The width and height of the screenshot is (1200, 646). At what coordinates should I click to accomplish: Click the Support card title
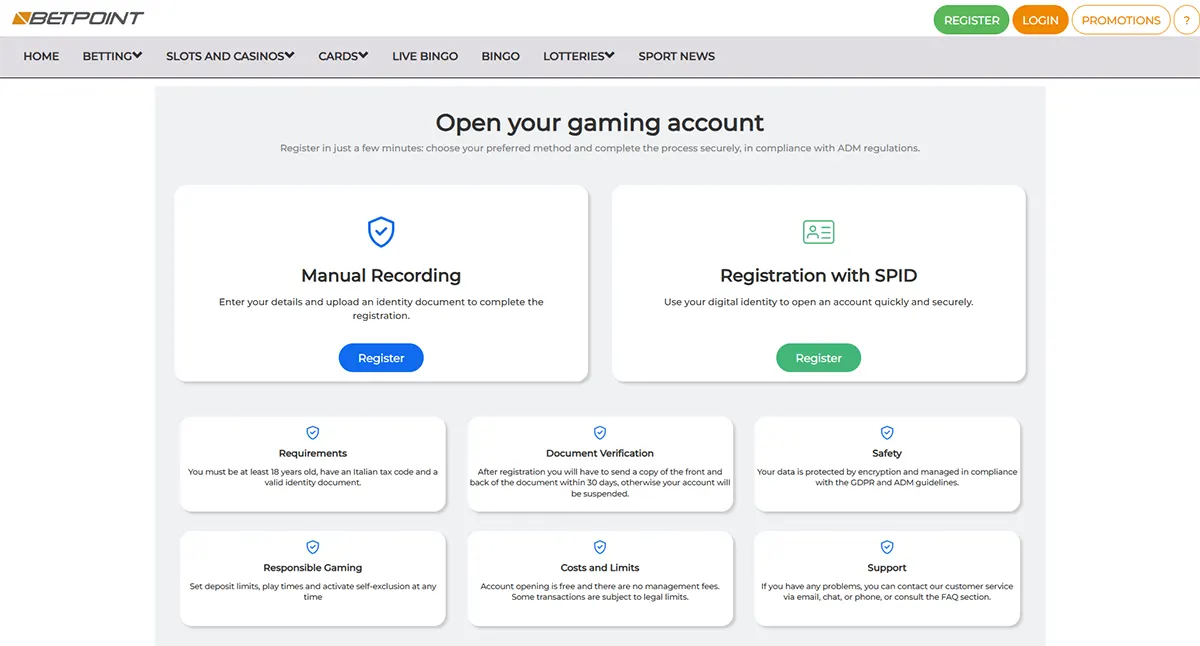(x=887, y=567)
